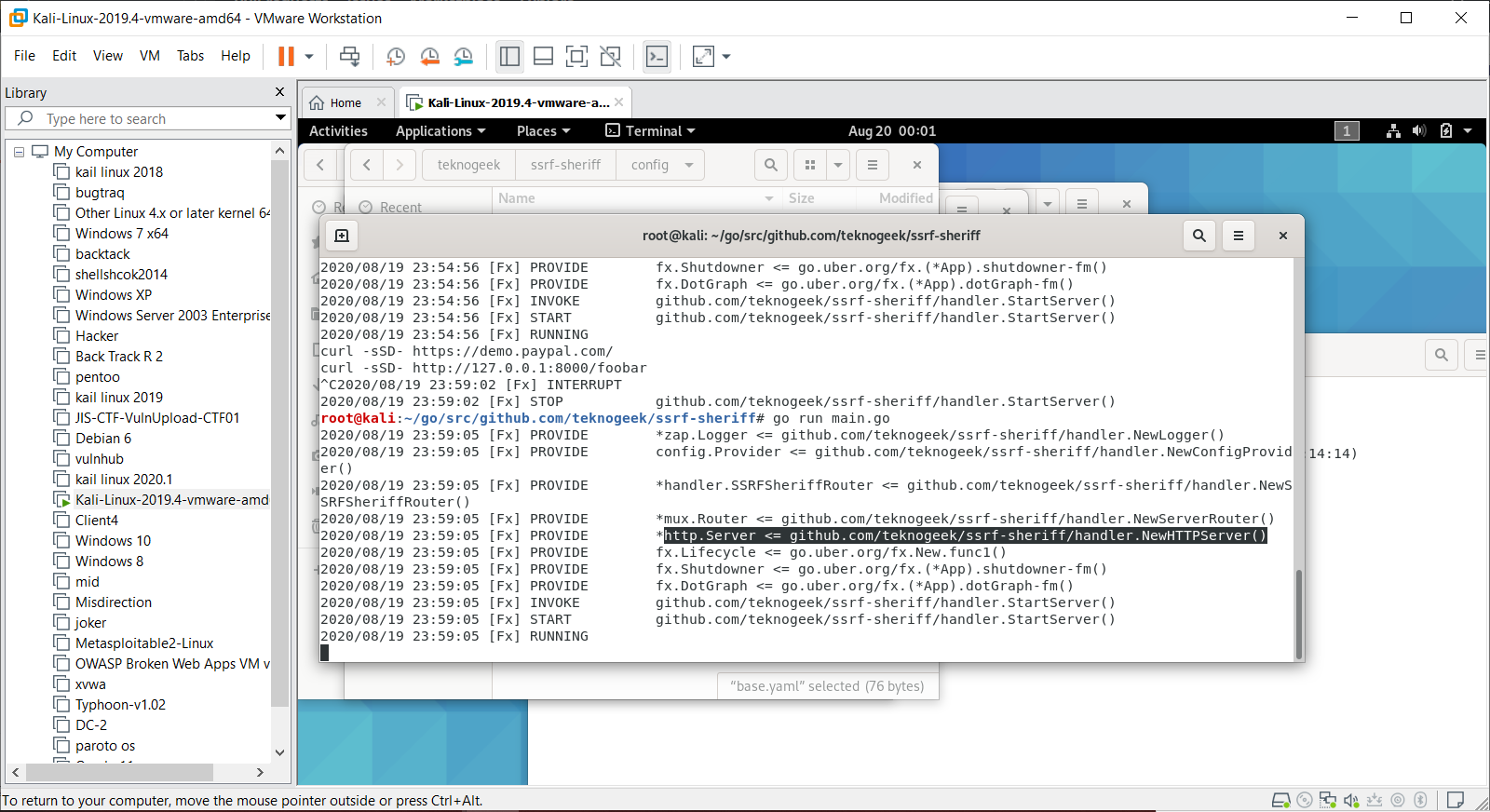Close the terminal window

1283,236
